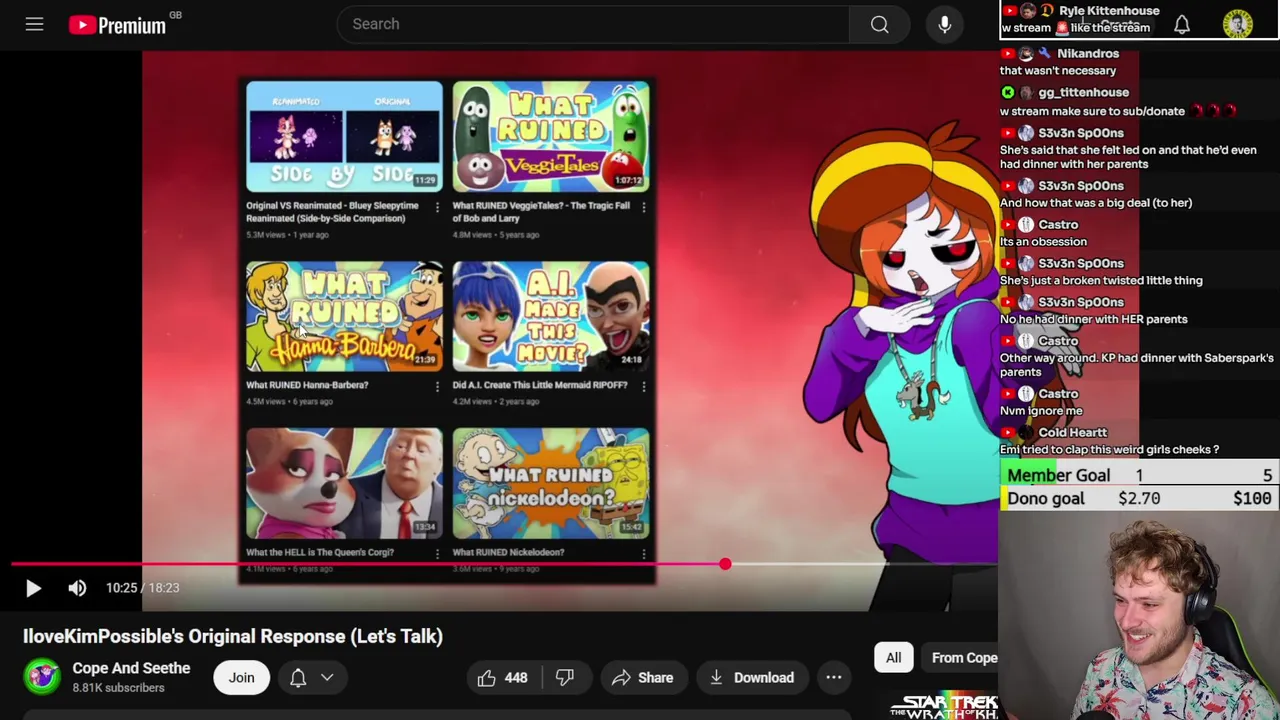The image size is (1280, 720).
Task: Click the search magnifier button
Action: [879, 24]
